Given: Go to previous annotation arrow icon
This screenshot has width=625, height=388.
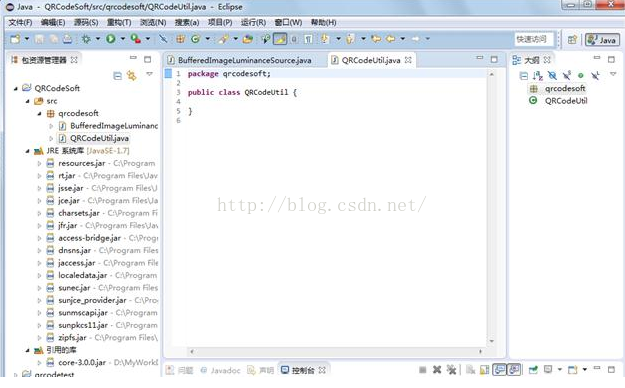Looking at the screenshot, I should [x=350, y=39].
